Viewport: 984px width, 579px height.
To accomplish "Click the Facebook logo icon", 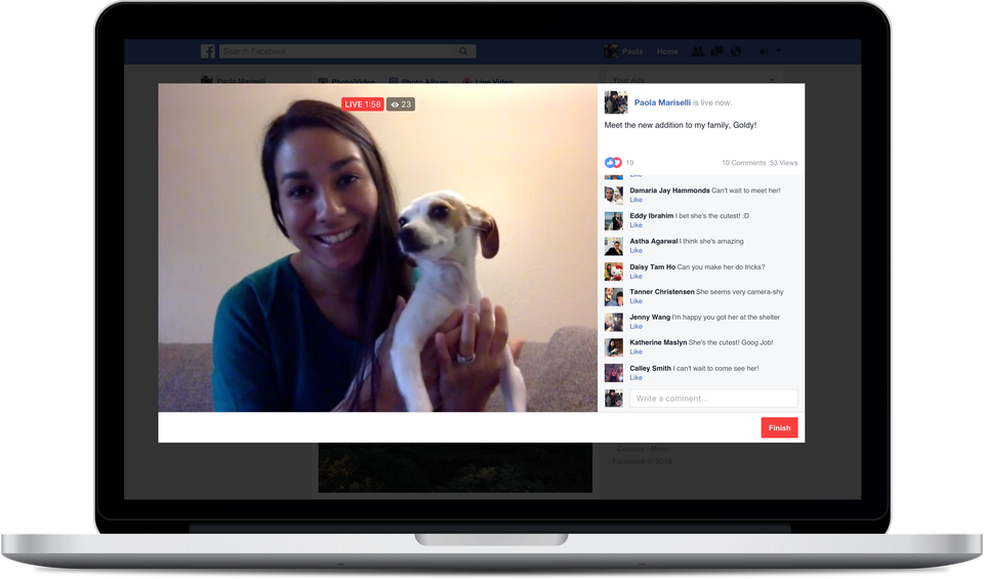I will click(x=208, y=52).
